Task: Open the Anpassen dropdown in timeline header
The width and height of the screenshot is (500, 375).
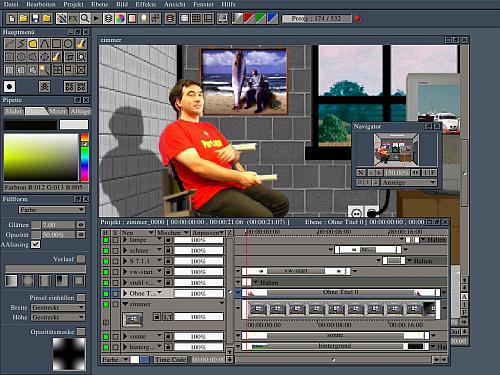Action: point(208,232)
